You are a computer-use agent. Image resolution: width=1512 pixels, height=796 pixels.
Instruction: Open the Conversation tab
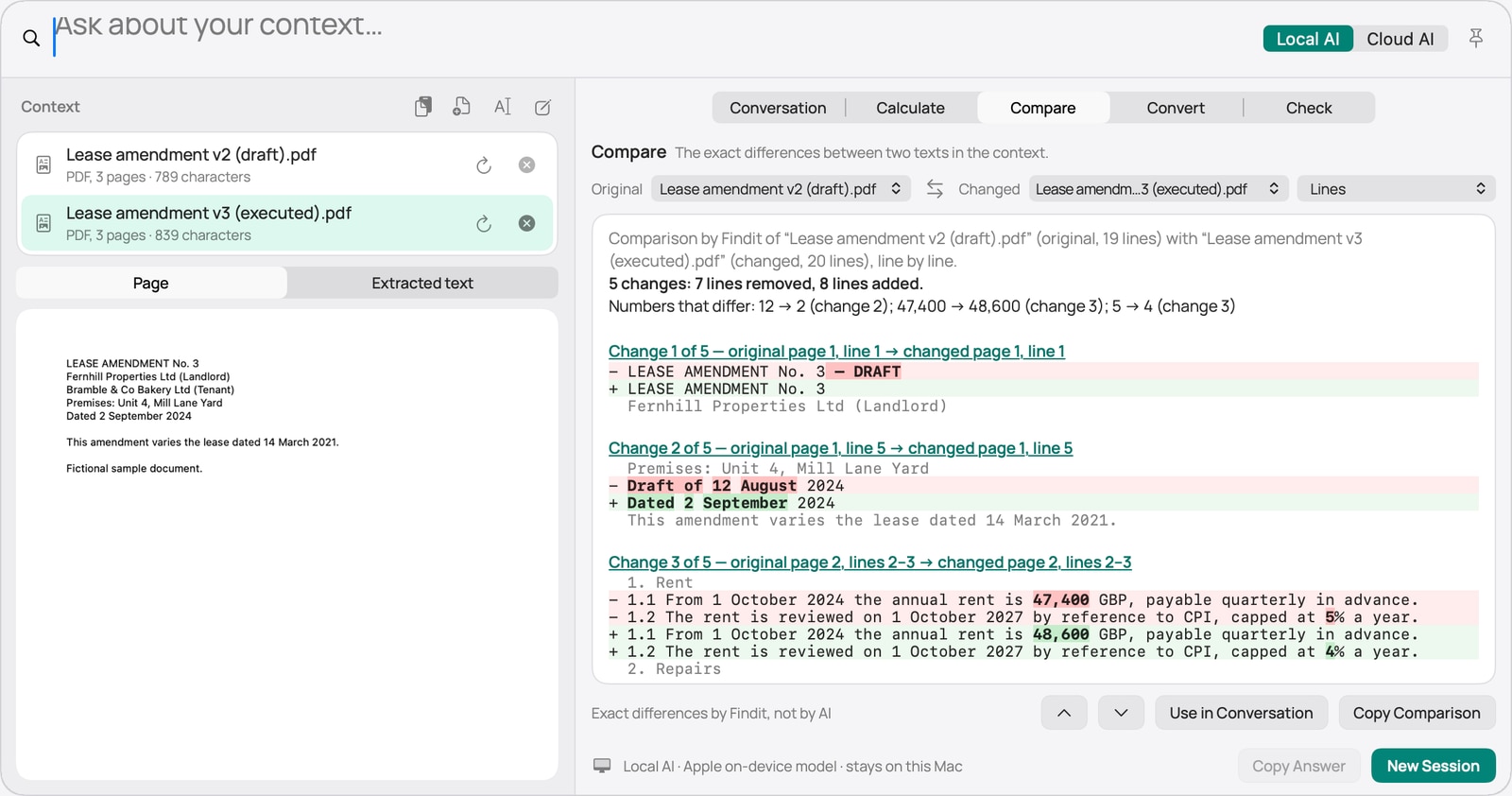coord(778,108)
